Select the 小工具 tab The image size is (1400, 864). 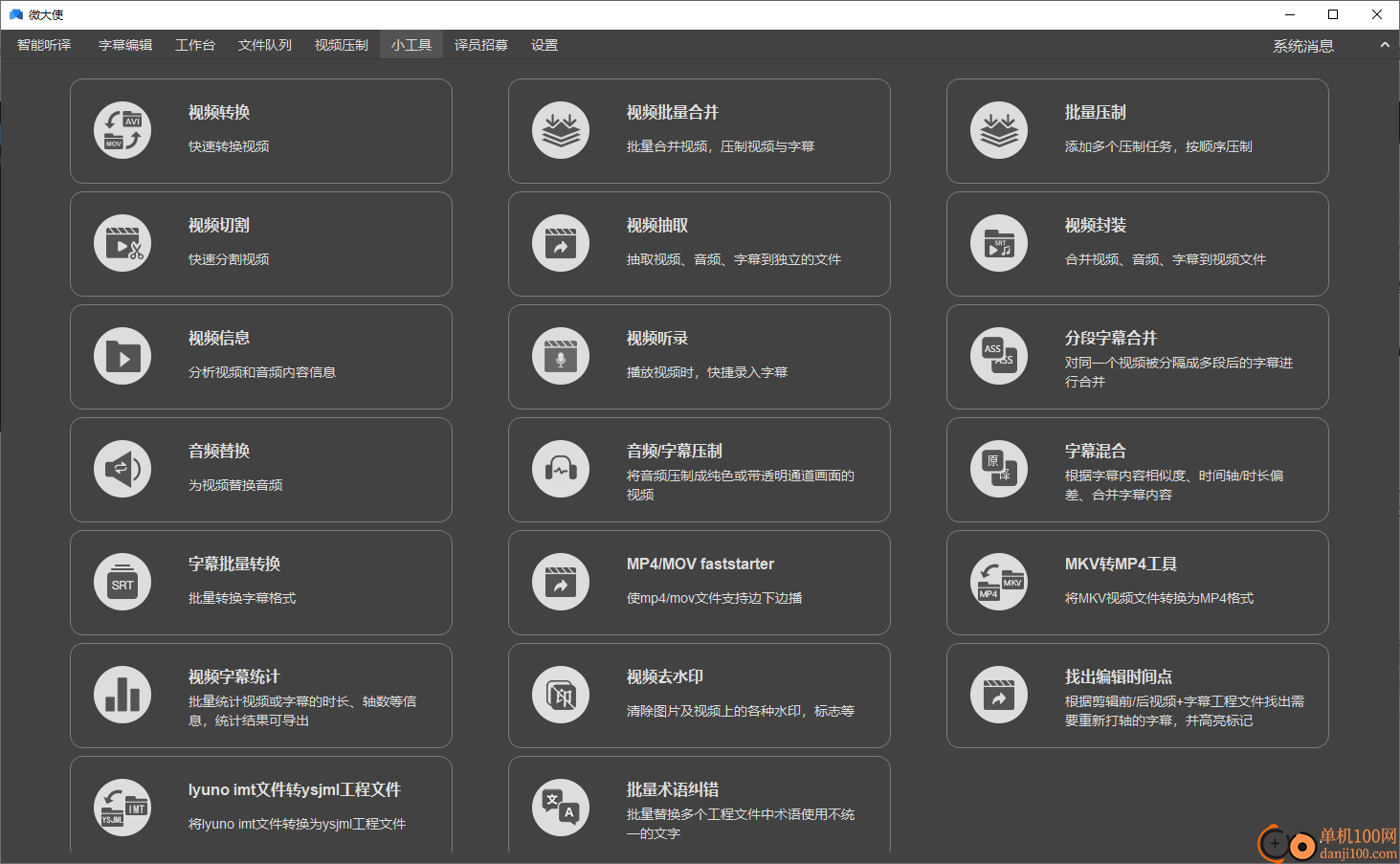pyautogui.click(x=411, y=45)
